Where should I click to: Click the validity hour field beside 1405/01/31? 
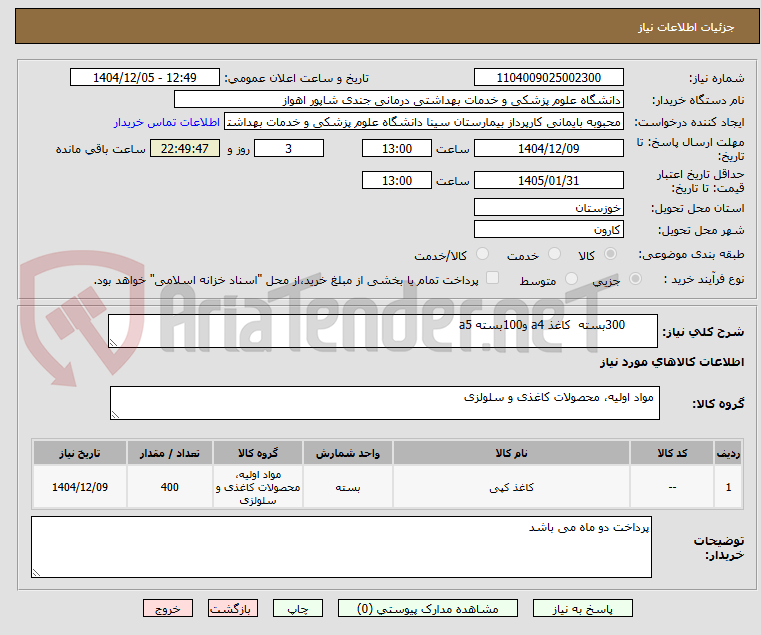click(x=397, y=181)
